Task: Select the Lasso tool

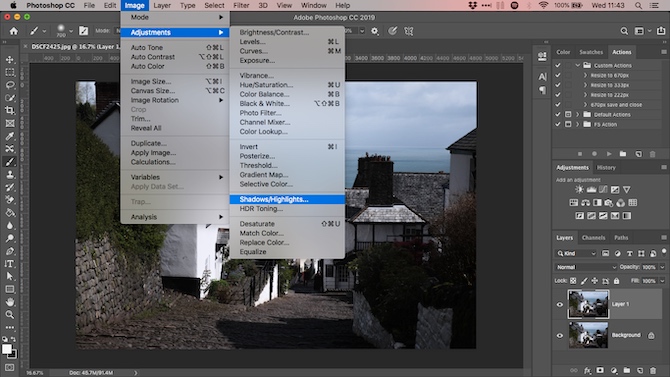Action: tap(9, 85)
